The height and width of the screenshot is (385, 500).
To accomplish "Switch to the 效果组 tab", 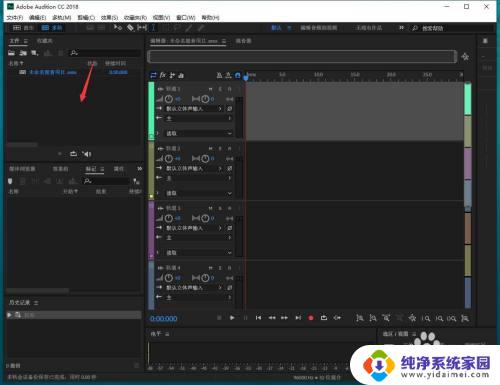I will pyautogui.click(x=60, y=169).
